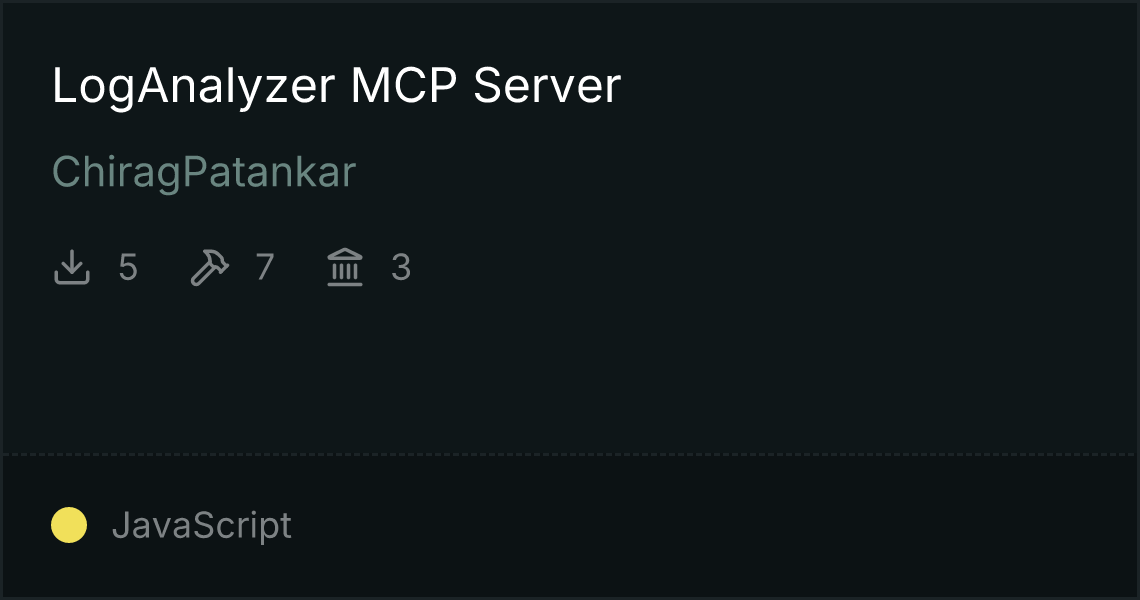Click the word Server in the title

pos(547,86)
